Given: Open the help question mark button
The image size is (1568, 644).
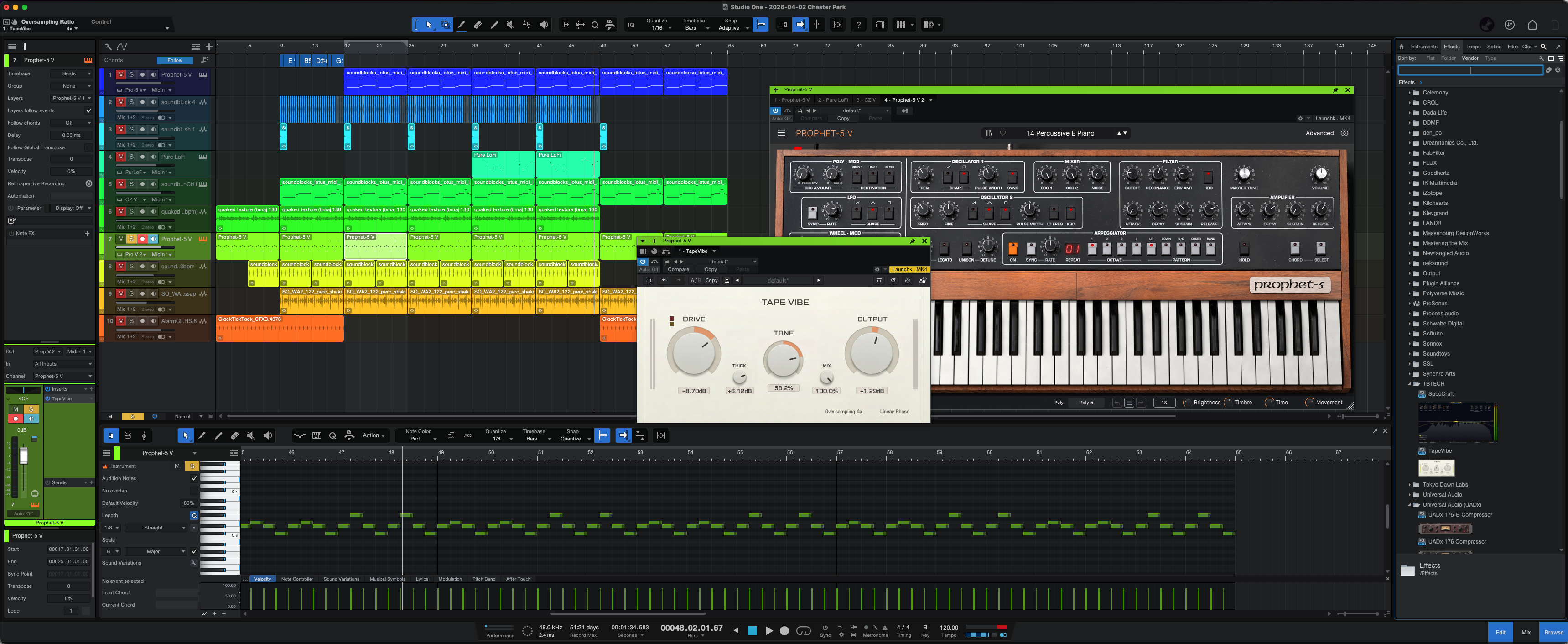Looking at the screenshot, I should (x=858, y=25).
